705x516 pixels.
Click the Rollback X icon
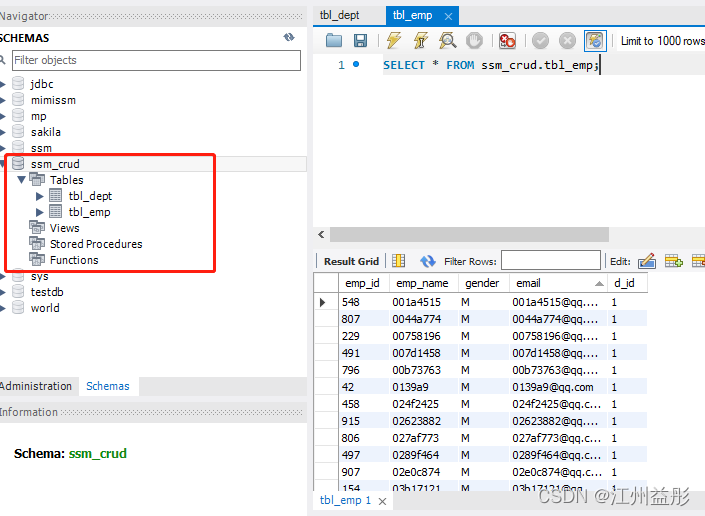567,41
